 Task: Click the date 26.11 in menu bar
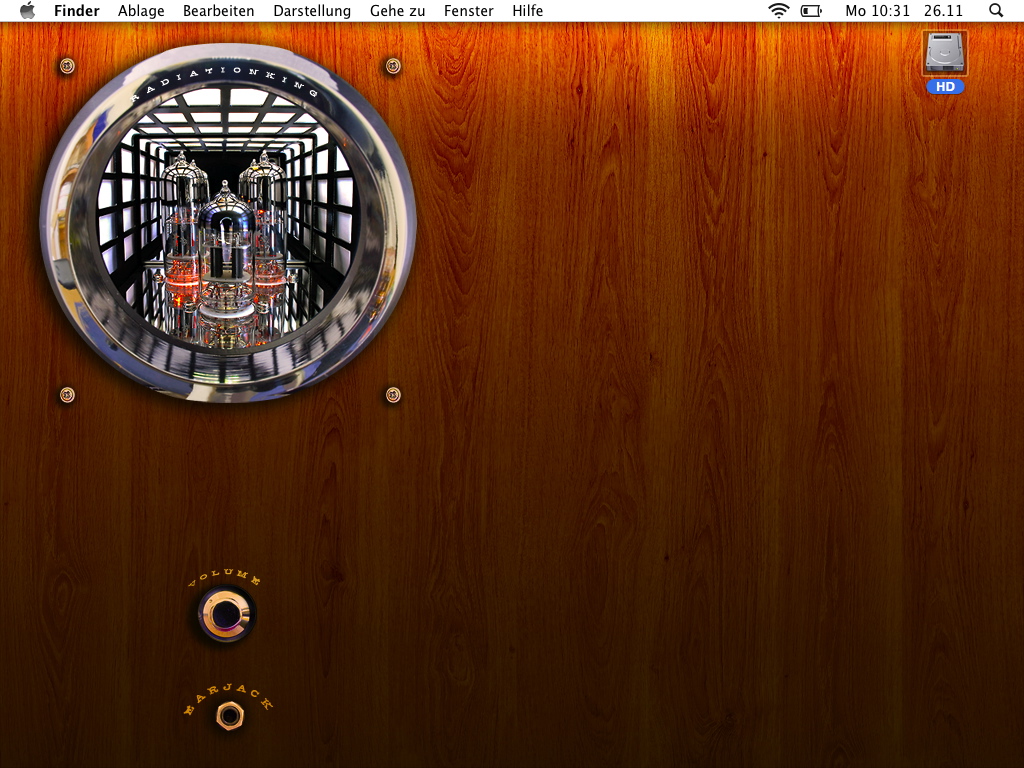pos(943,10)
